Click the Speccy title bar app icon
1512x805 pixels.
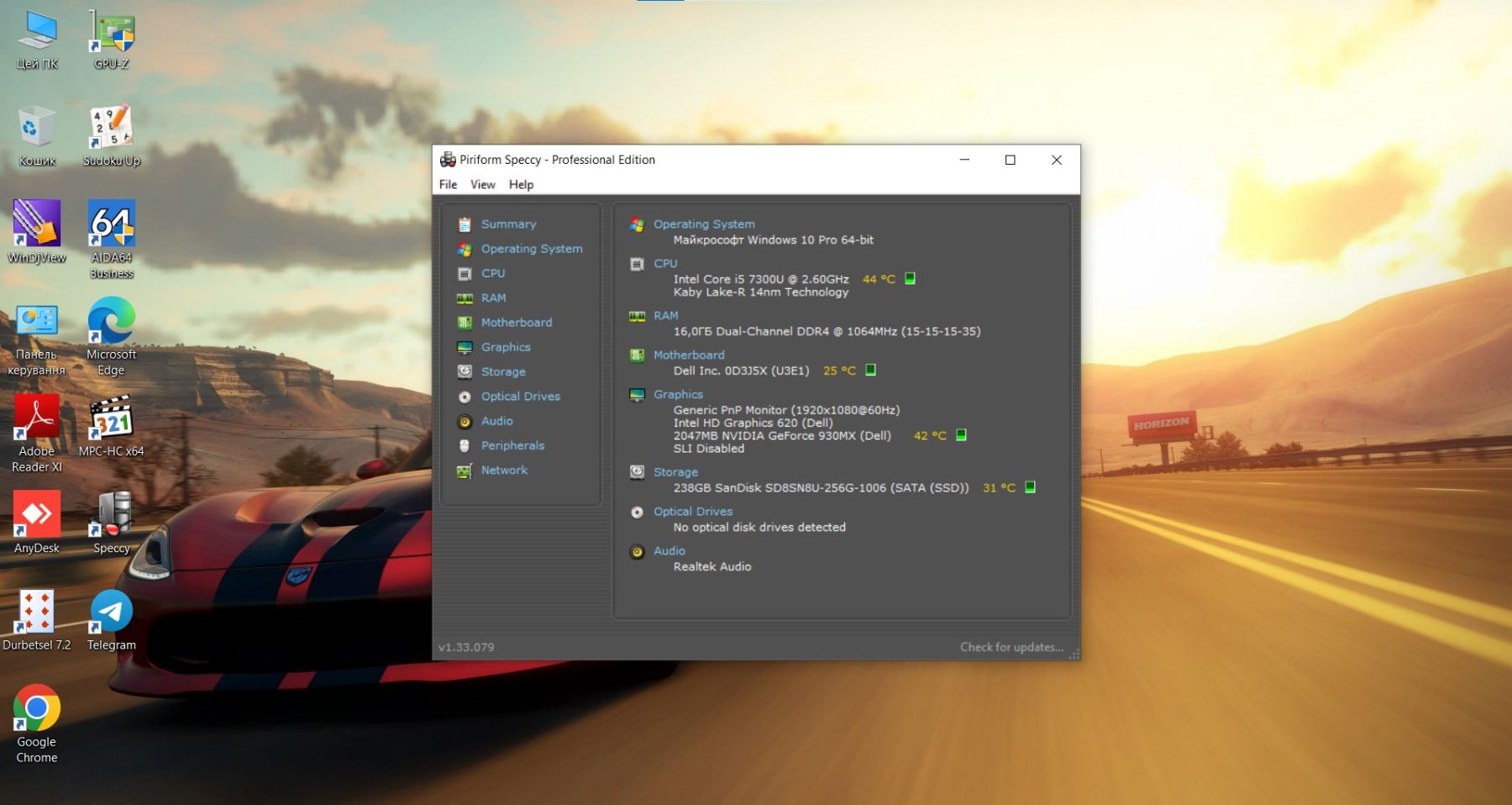coord(448,160)
